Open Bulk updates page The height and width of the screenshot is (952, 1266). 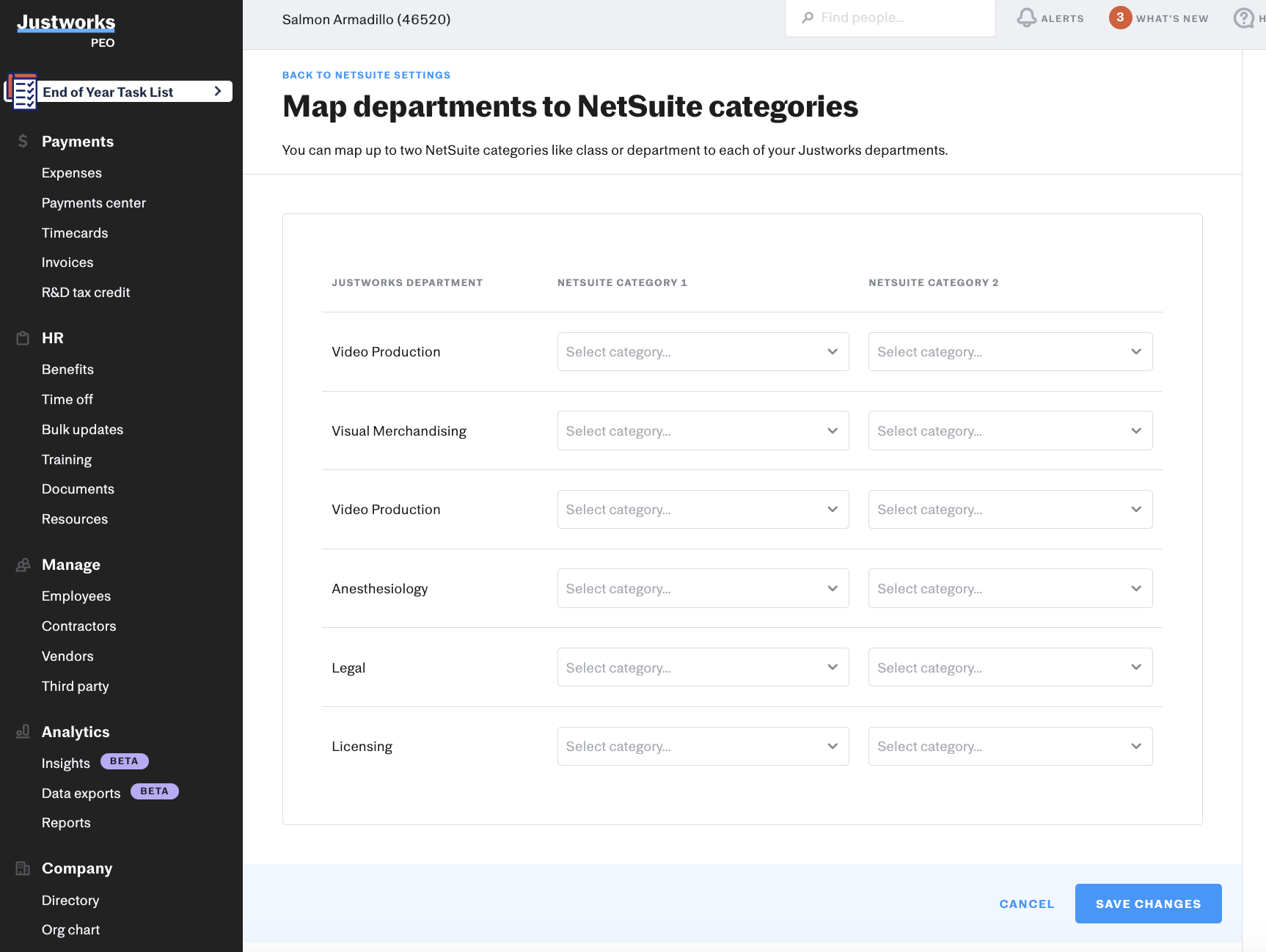[82, 430]
